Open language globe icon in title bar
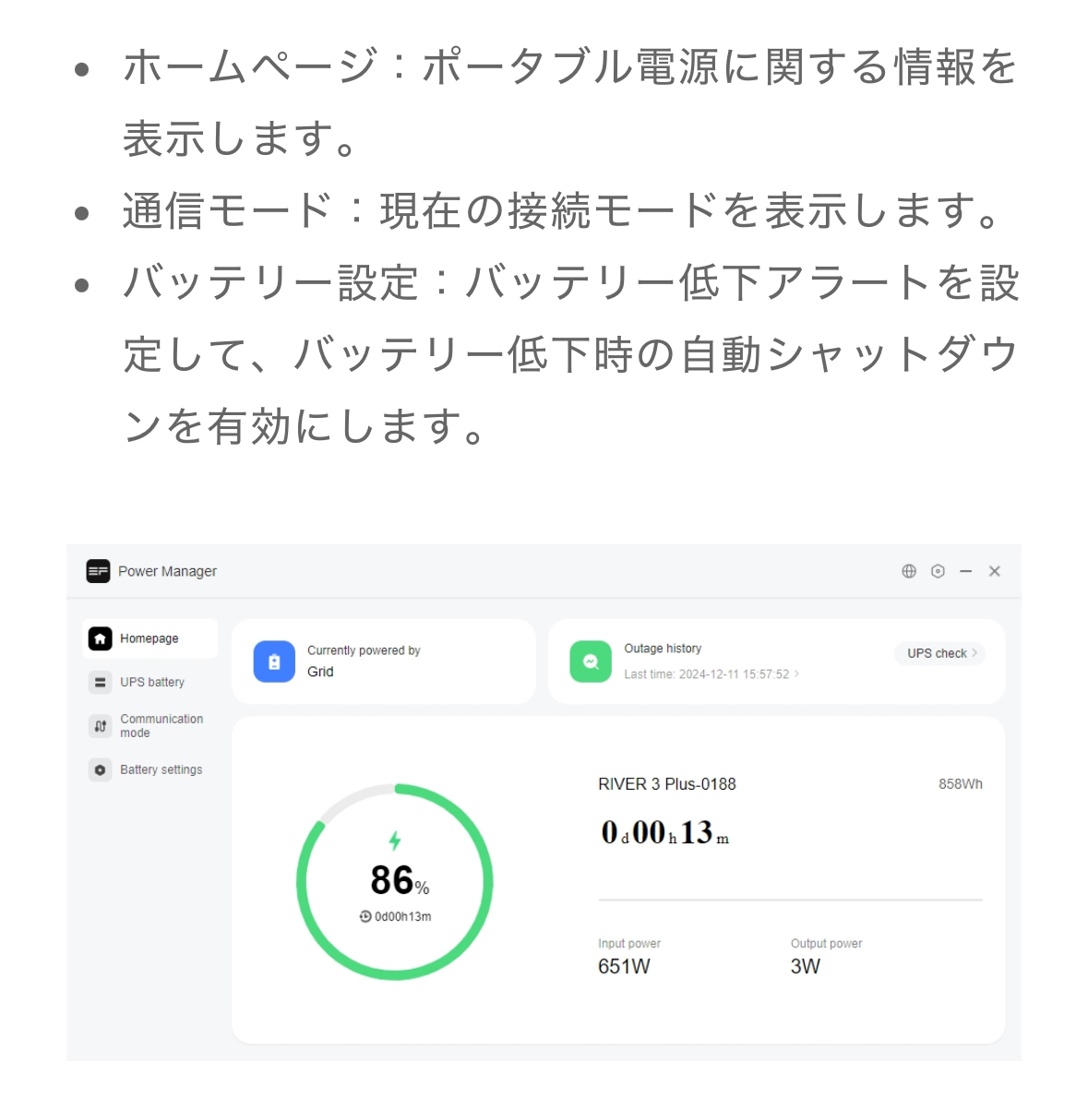Screen dimensions: 1088x1120 909,571
